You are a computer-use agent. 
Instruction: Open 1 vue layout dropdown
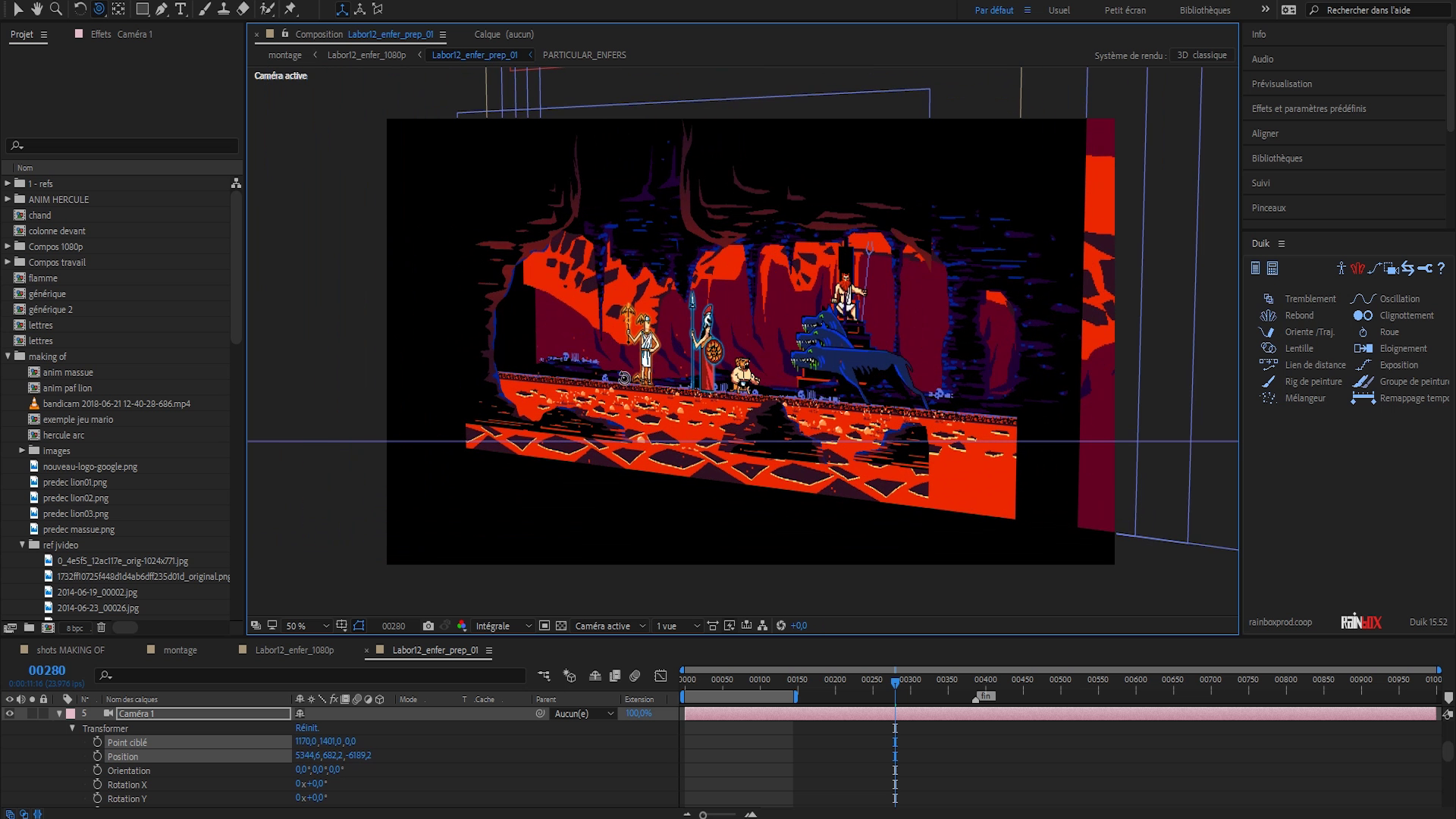coord(678,626)
